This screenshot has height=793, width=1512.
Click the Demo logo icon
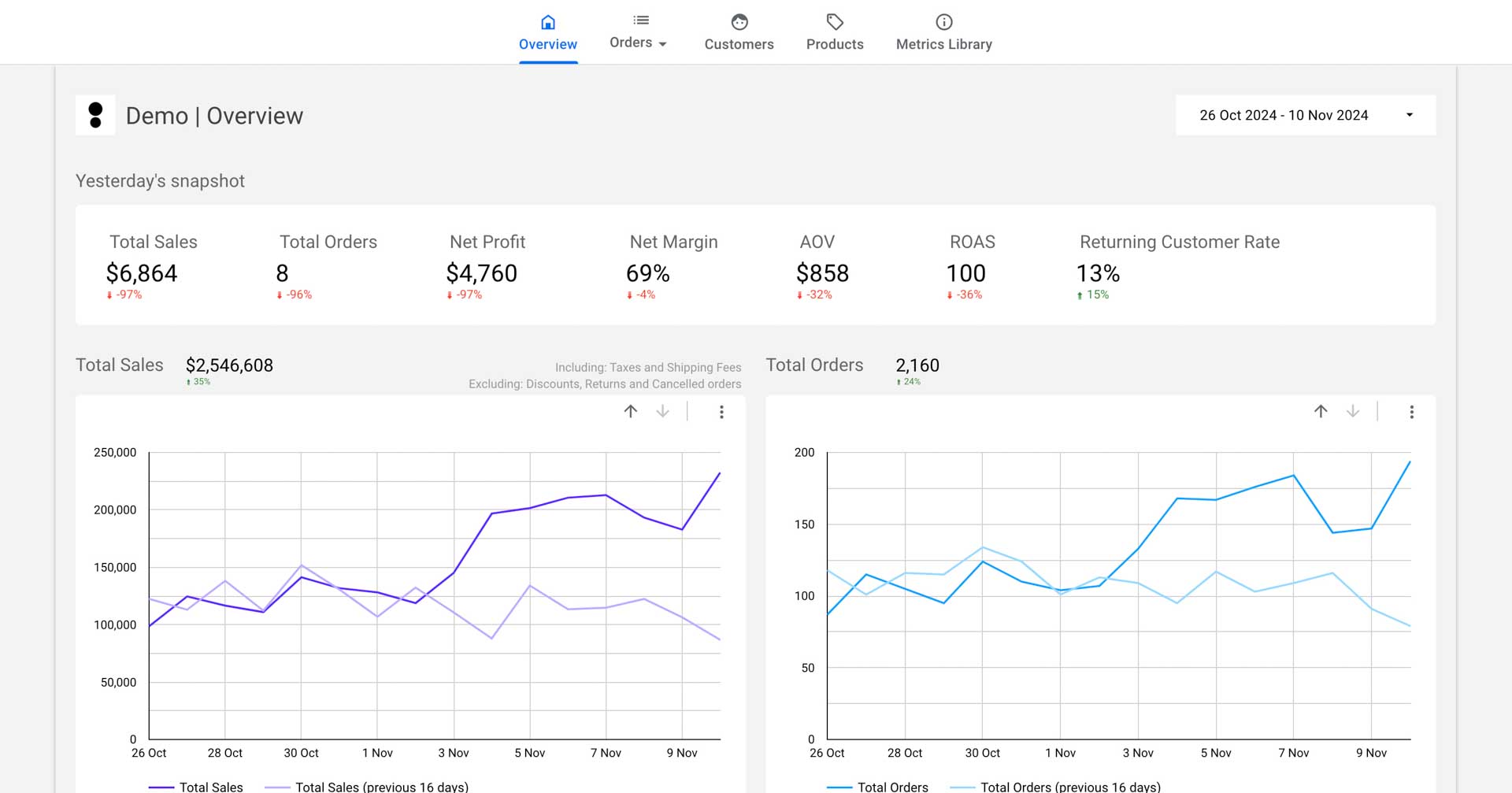click(95, 115)
